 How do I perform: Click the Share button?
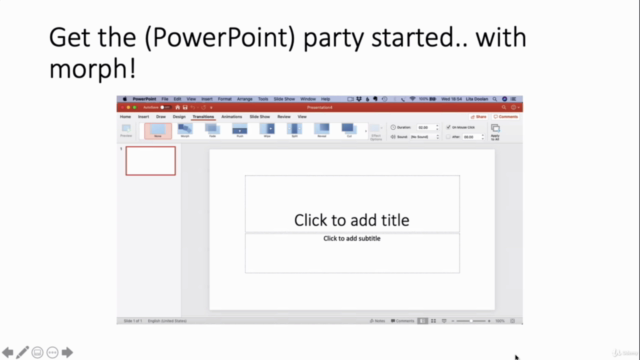point(478,117)
